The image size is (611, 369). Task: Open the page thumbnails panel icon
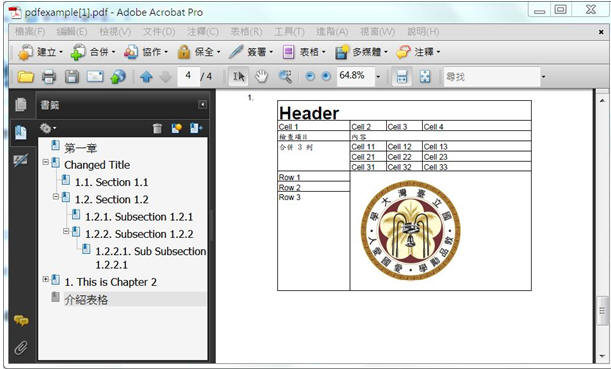coord(21,105)
